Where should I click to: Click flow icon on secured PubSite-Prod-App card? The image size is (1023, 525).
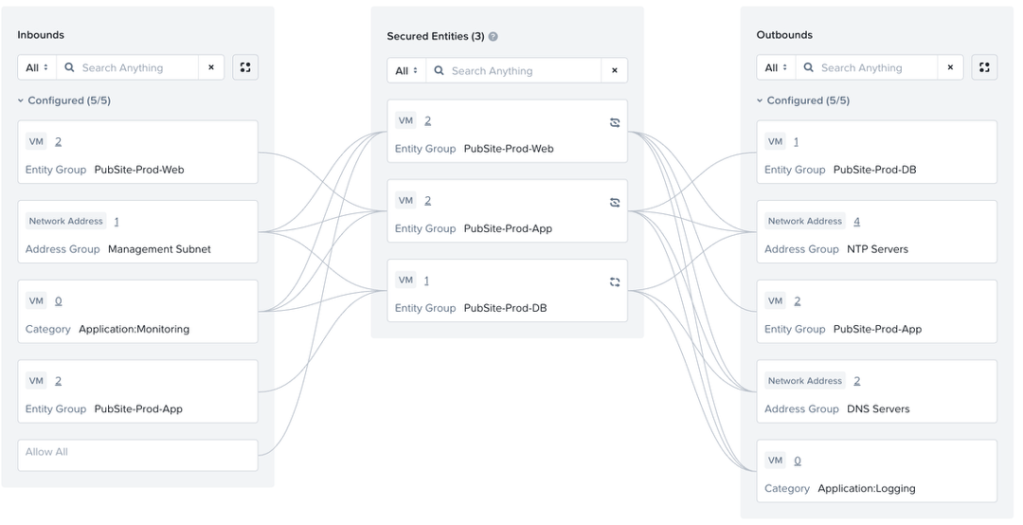click(615, 201)
